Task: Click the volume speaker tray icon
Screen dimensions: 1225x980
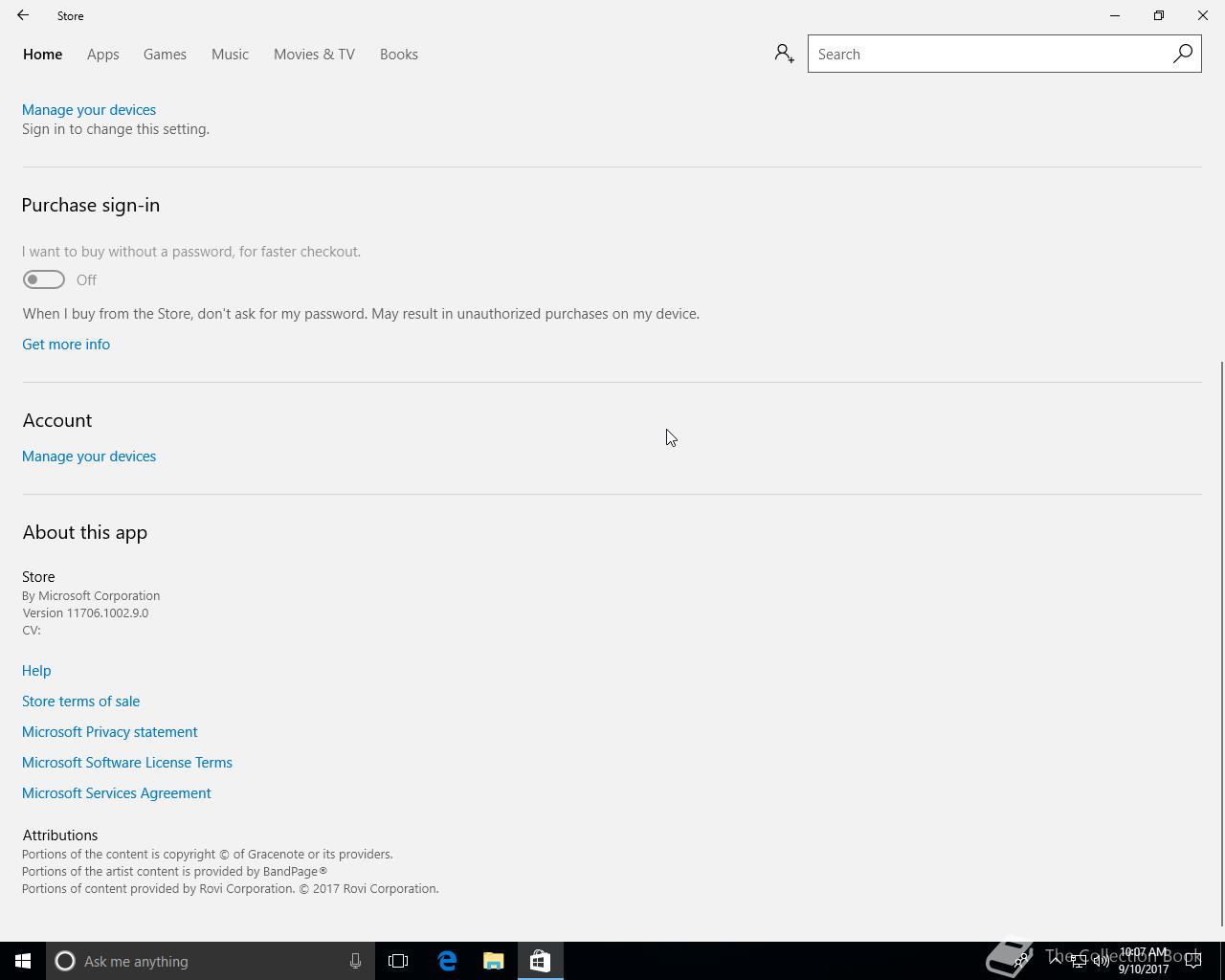Action: point(1101,961)
